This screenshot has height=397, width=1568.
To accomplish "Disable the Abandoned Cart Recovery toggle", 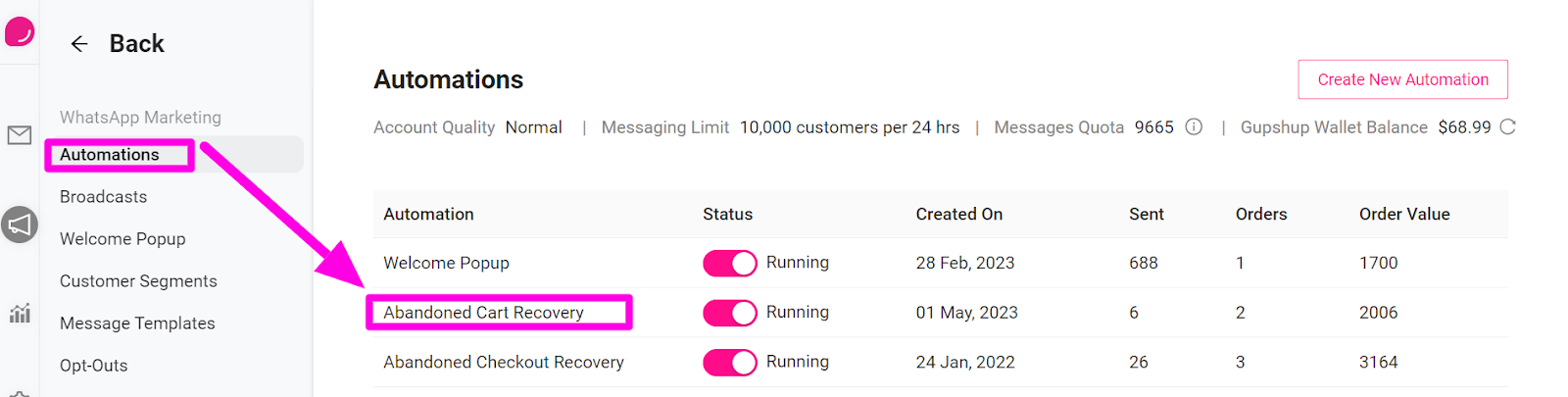I will coord(730,313).
